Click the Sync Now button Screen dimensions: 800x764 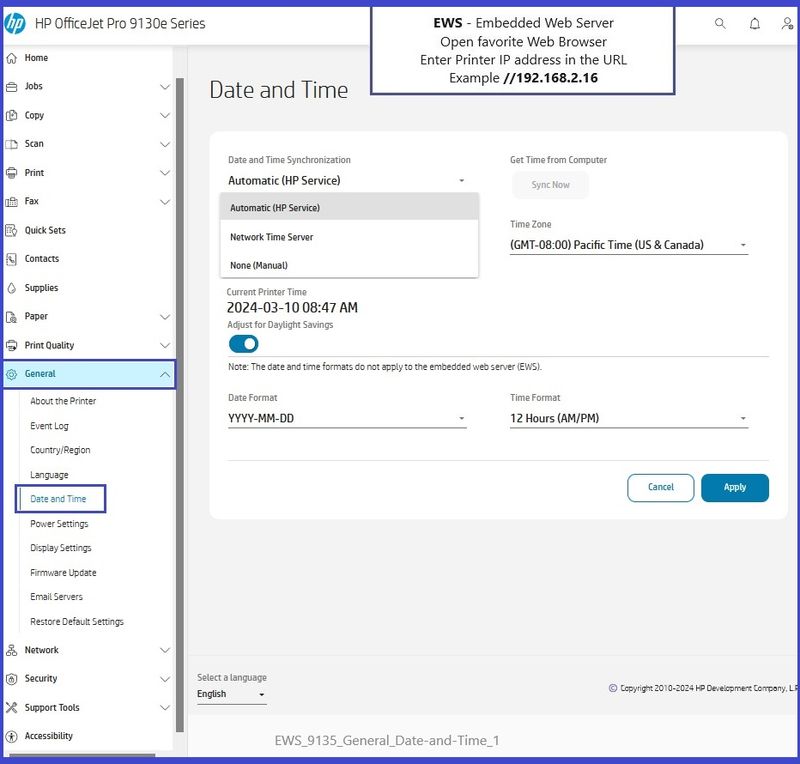coord(550,185)
